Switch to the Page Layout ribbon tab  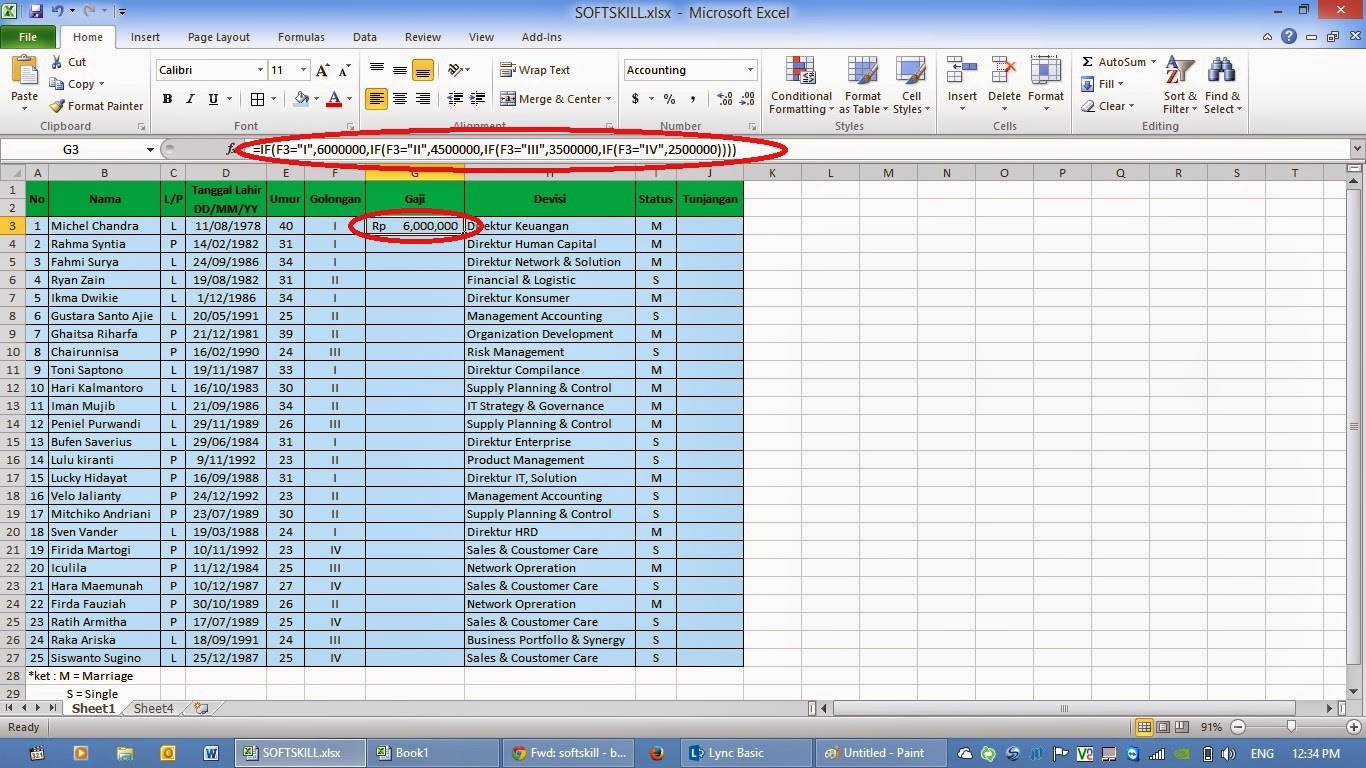[x=218, y=36]
